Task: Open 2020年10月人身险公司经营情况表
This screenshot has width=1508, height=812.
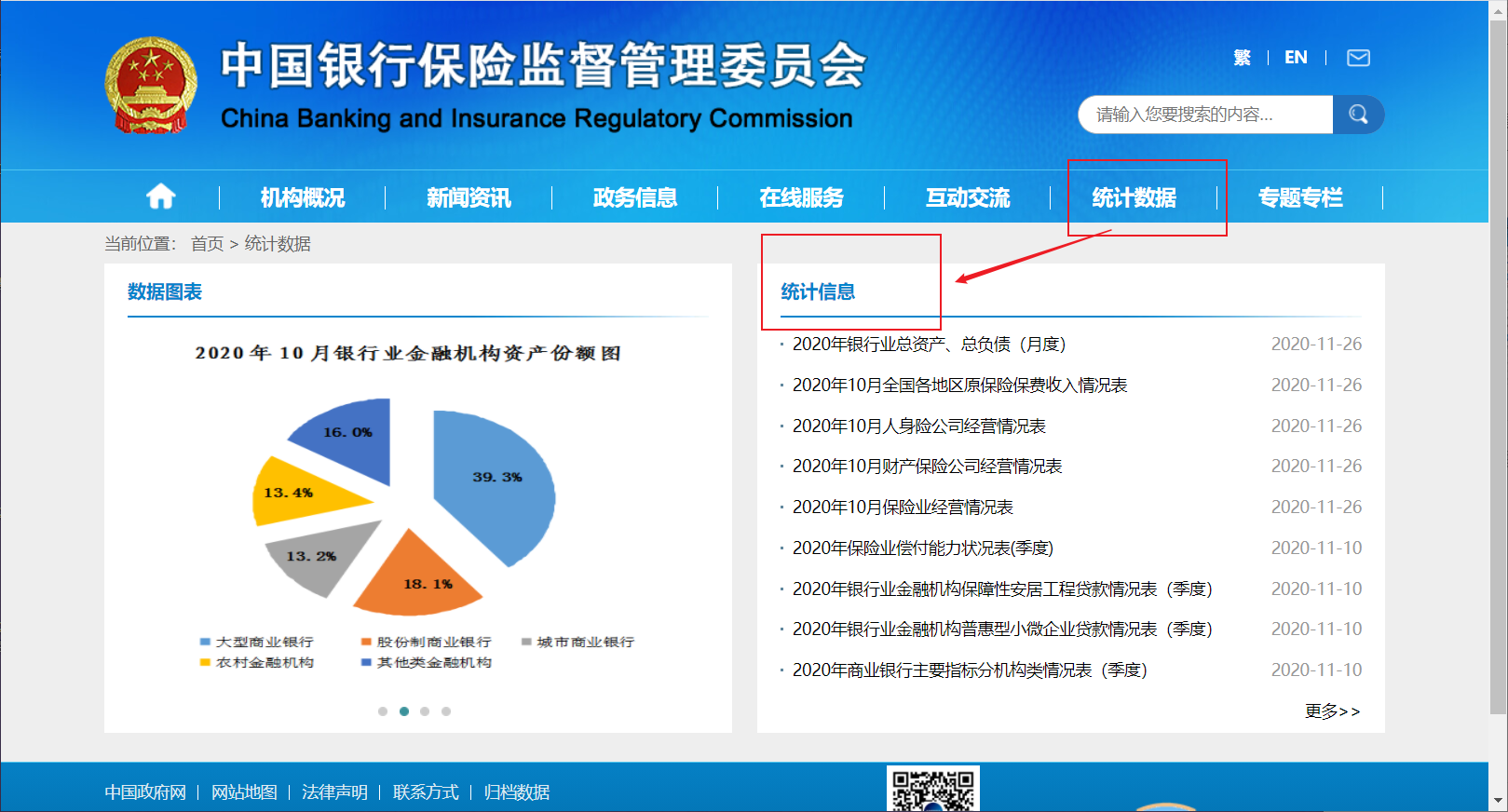Action: pos(918,426)
